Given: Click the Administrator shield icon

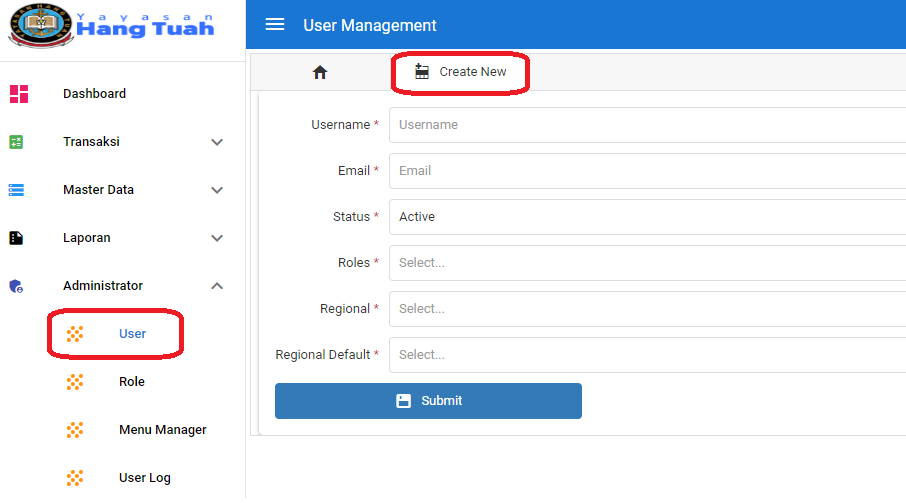Looking at the screenshot, I should (x=16, y=286).
